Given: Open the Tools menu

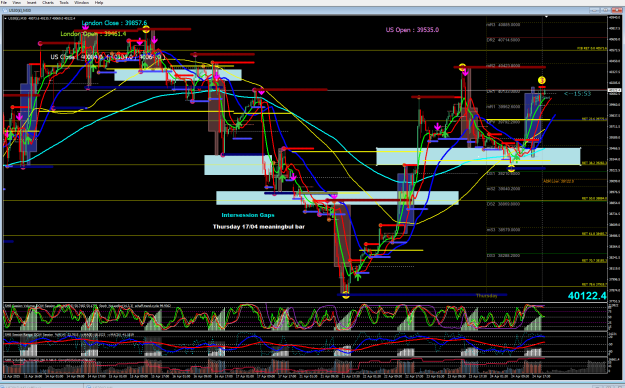Looking at the screenshot, I should tap(64, 2).
